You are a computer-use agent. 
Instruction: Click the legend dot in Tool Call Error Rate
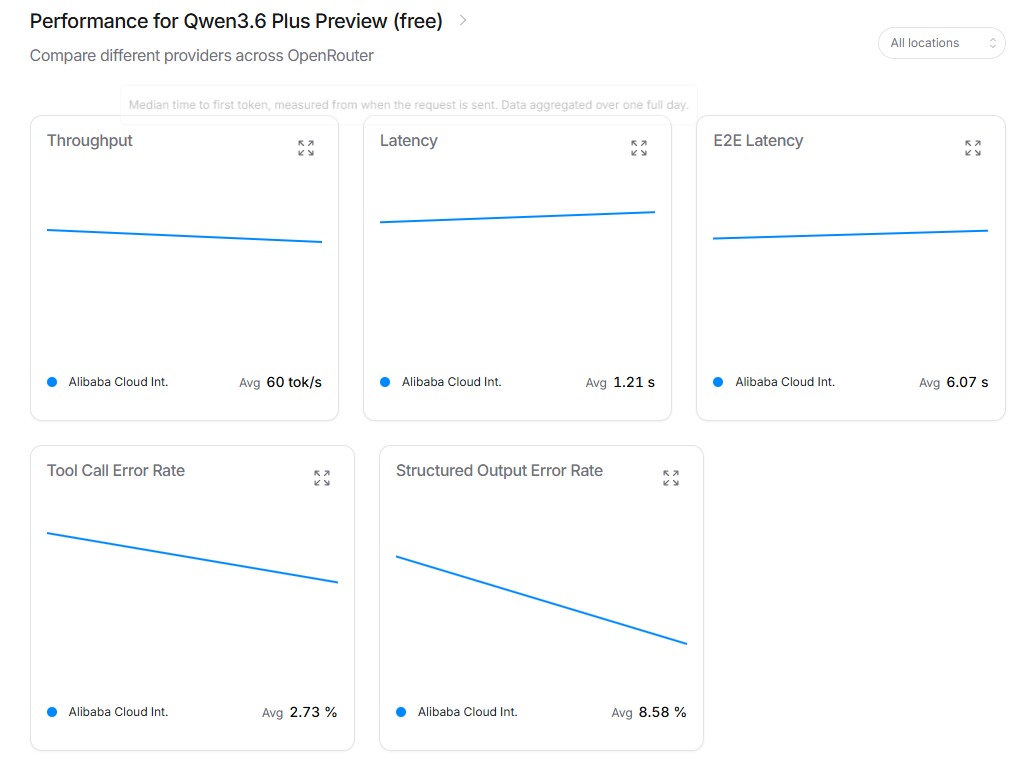[51, 711]
